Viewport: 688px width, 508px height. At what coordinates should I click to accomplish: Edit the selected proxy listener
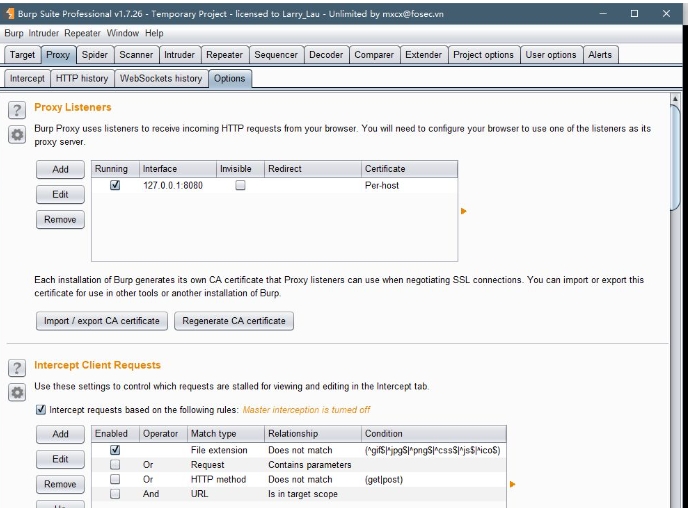[x=60, y=194]
